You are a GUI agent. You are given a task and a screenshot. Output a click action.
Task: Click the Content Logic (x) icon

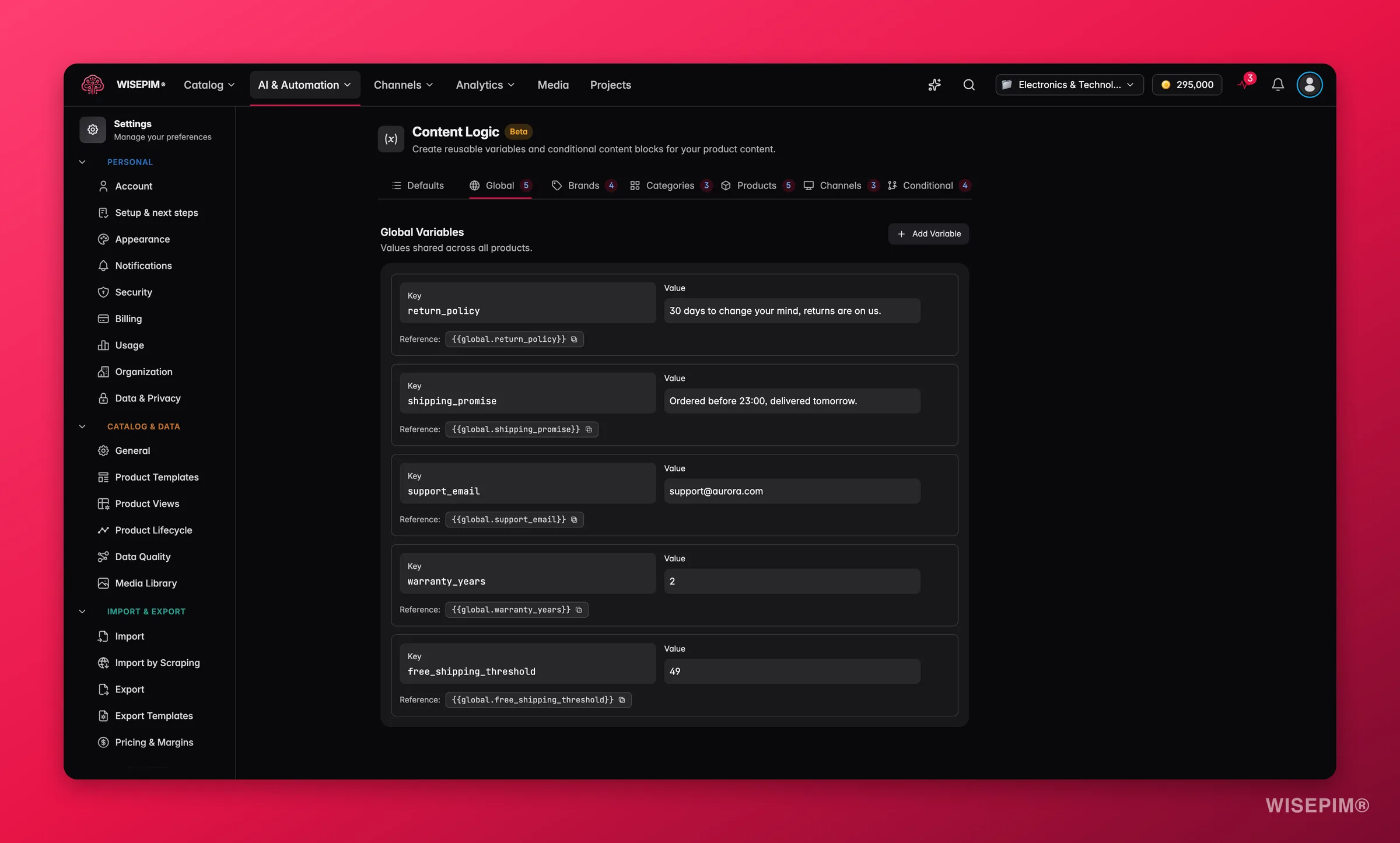coord(391,139)
